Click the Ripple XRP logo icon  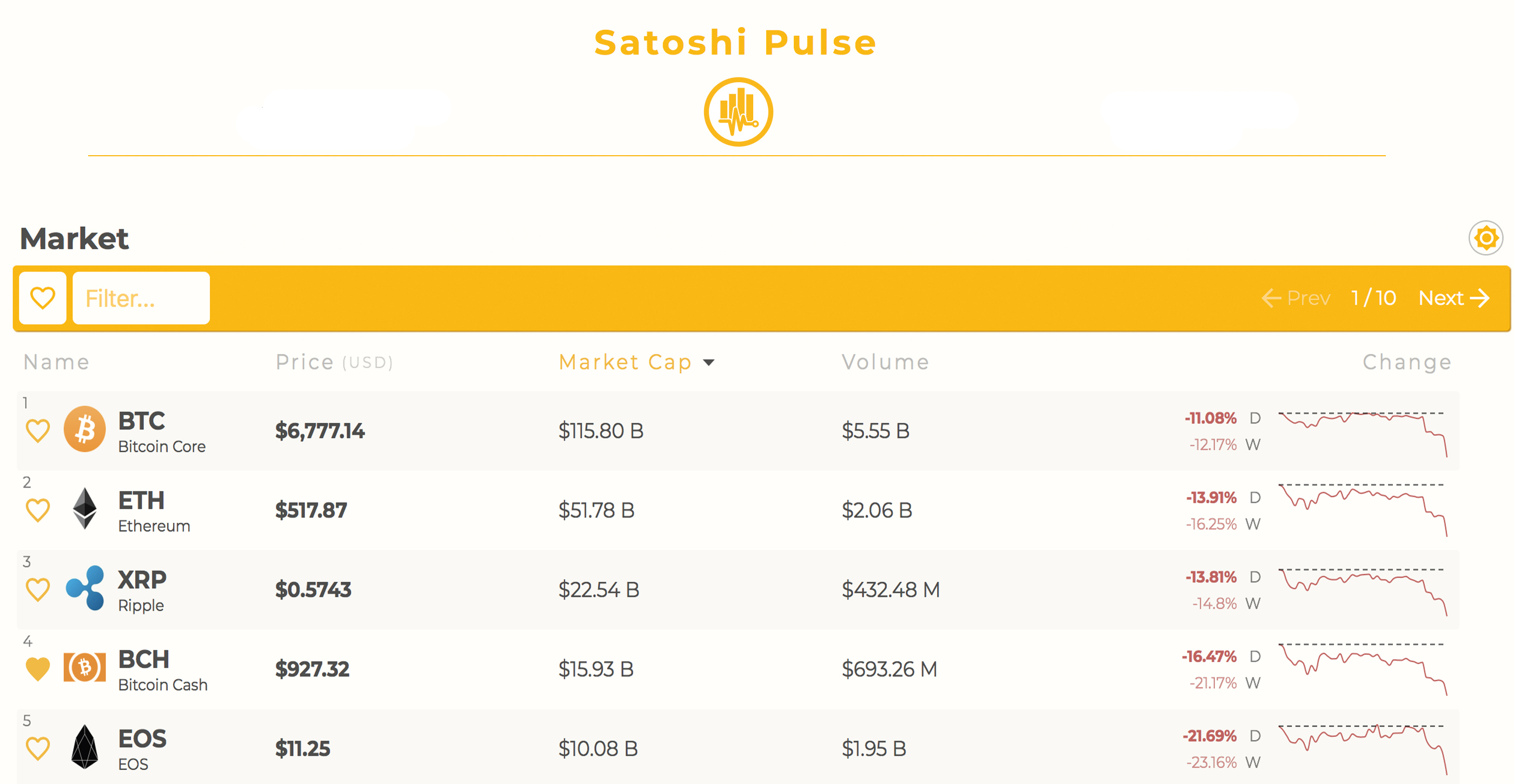(x=85, y=588)
